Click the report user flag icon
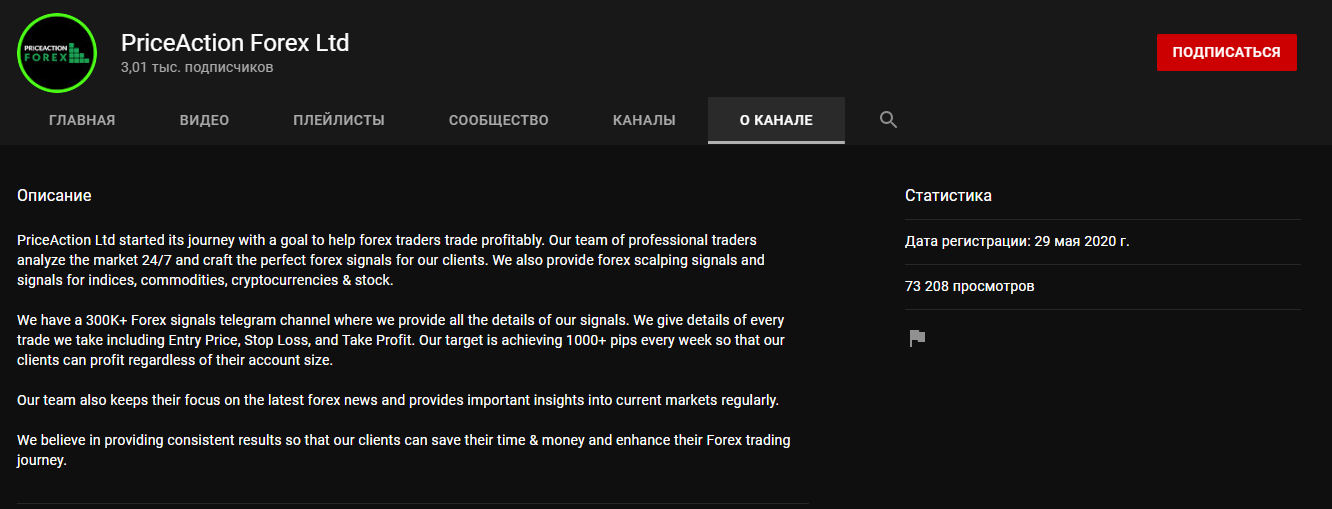The width and height of the screenshot is (1332, 509). click(916, 338)
